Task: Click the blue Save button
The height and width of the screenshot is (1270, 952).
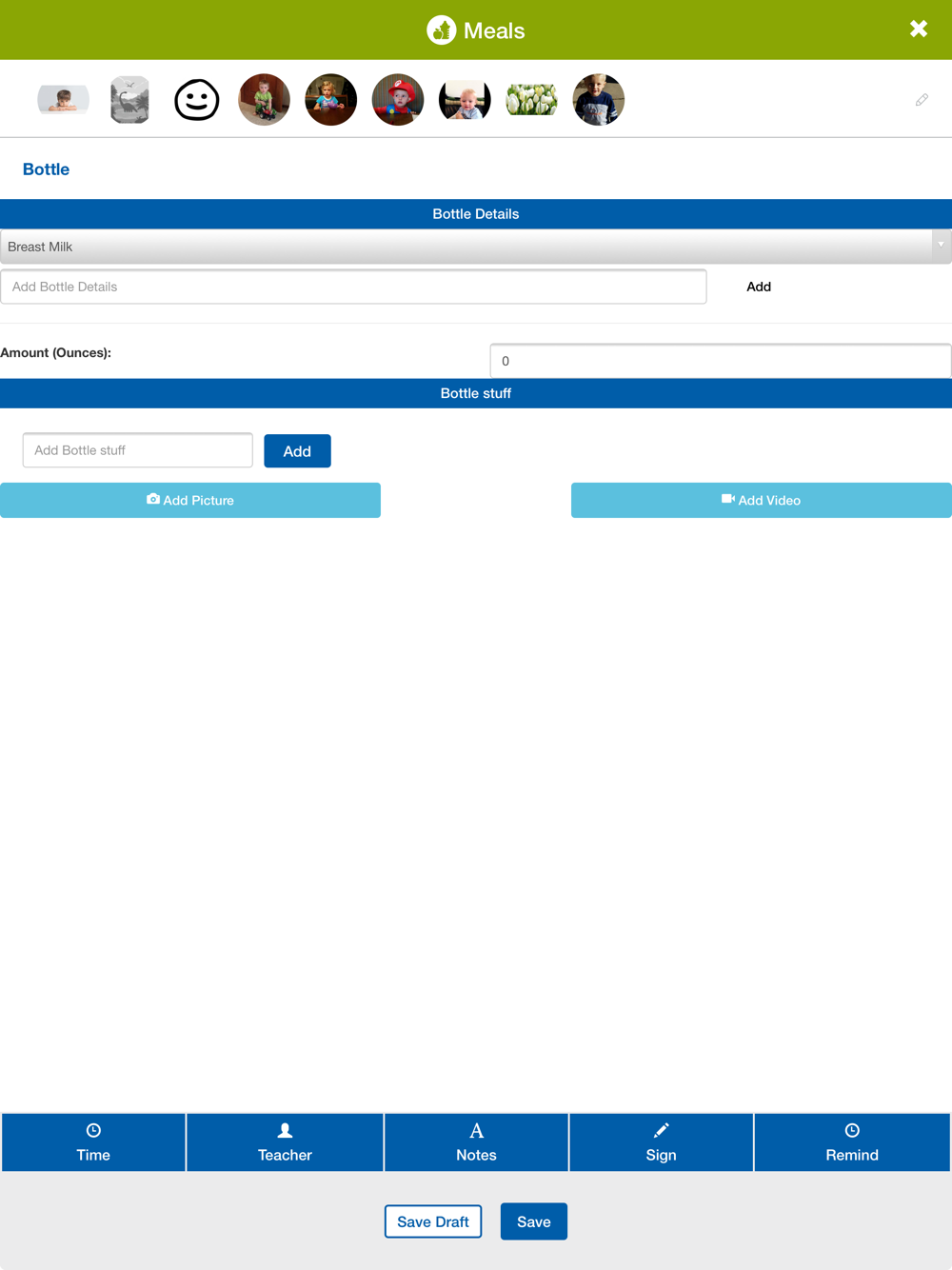Action: (x=534, y=1221)
